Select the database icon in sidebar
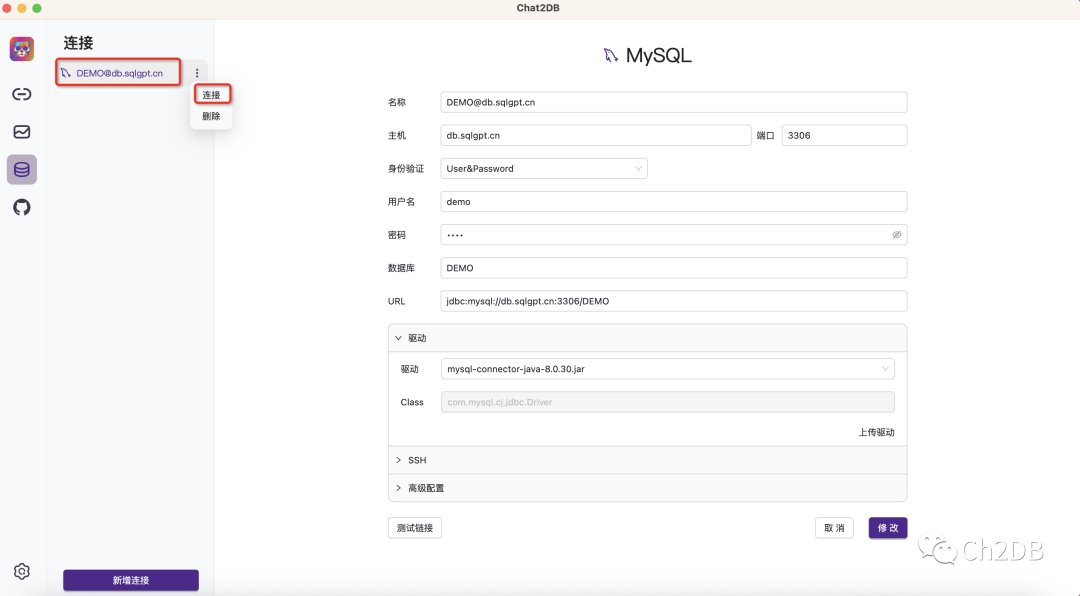The height and width of the screenshot is (596, 1080). [x=22, y=169]
